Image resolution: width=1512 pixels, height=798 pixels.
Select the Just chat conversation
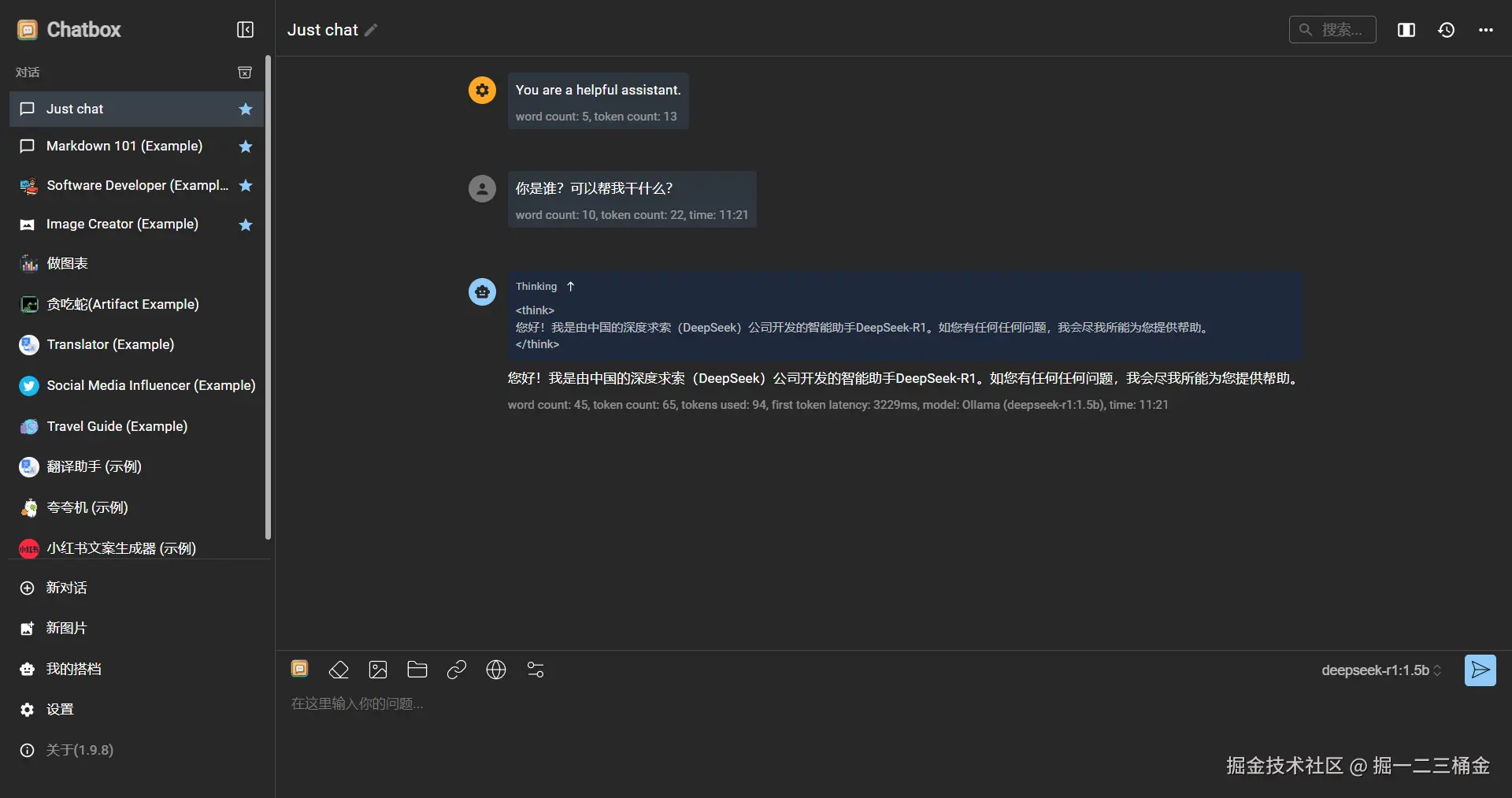[136, 109]
